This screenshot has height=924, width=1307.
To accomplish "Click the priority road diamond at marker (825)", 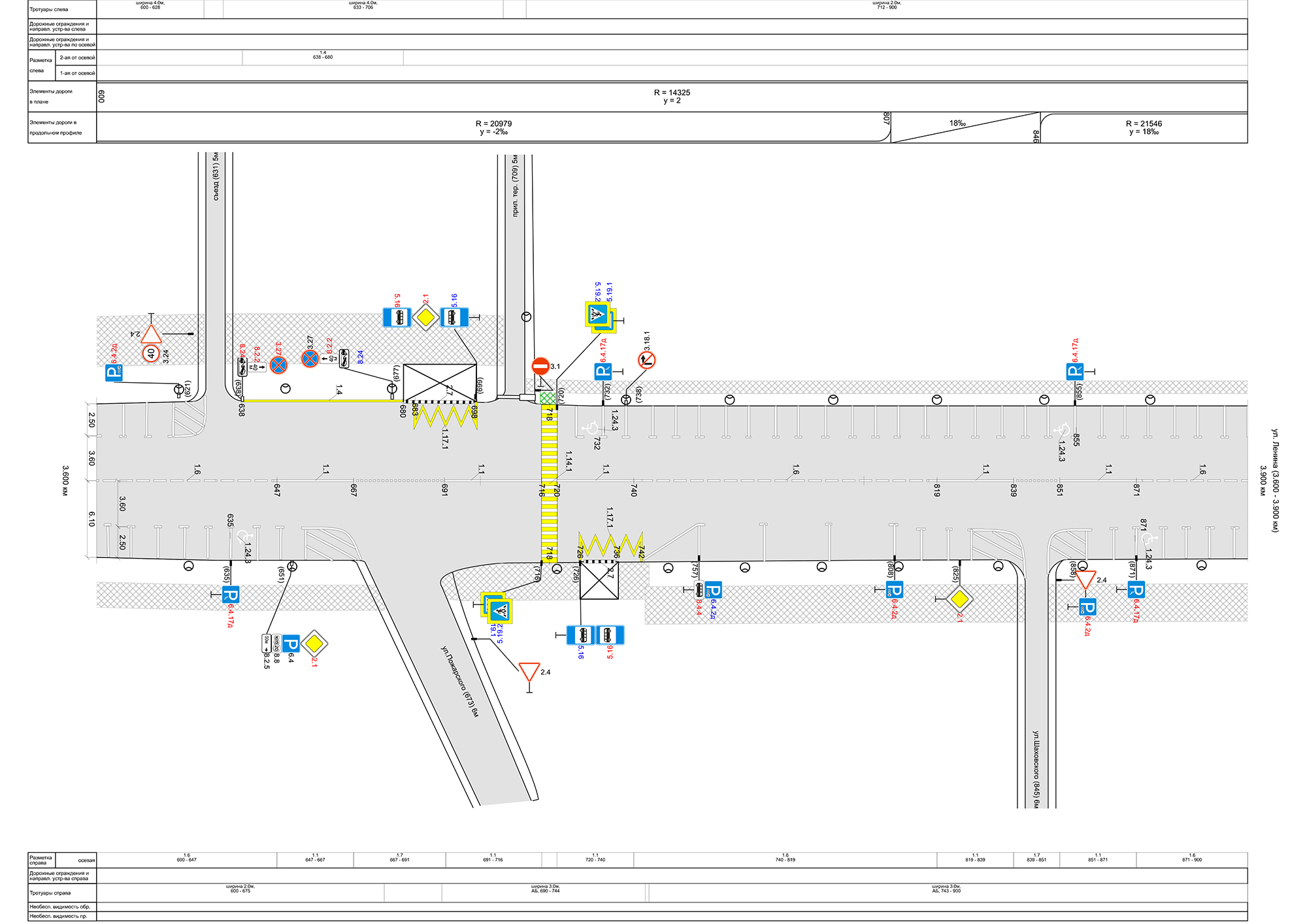I will click(959, 599).
